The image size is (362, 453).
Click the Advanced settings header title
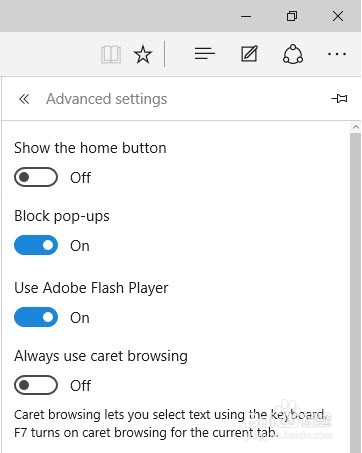coord(107,99)
